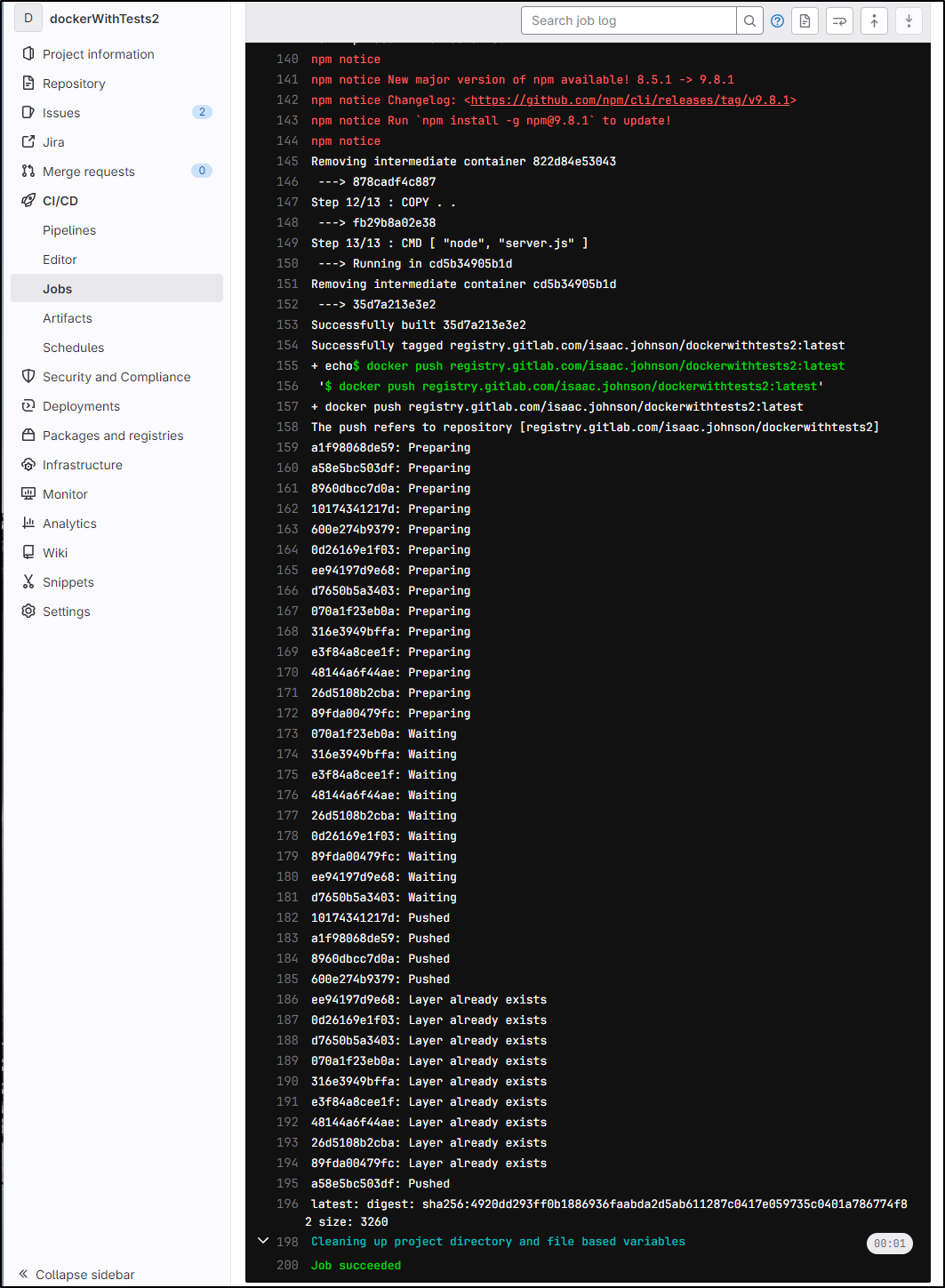Click '10174341217d: Pushed' log line
Image resolution: width=945 pixels, height=1288 pixels.
pyautogui.click(x=380, y=917)
